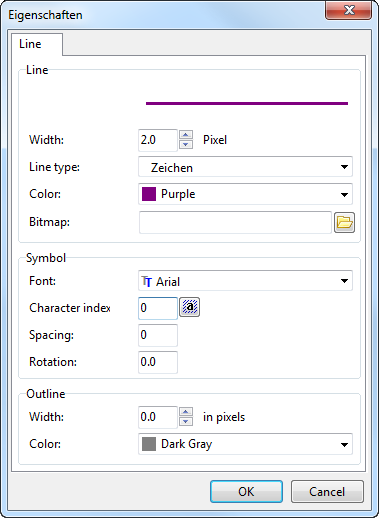Focus the Line Width field showing 2.0
This screenshot has height=518, width=380.
(158, 140)
